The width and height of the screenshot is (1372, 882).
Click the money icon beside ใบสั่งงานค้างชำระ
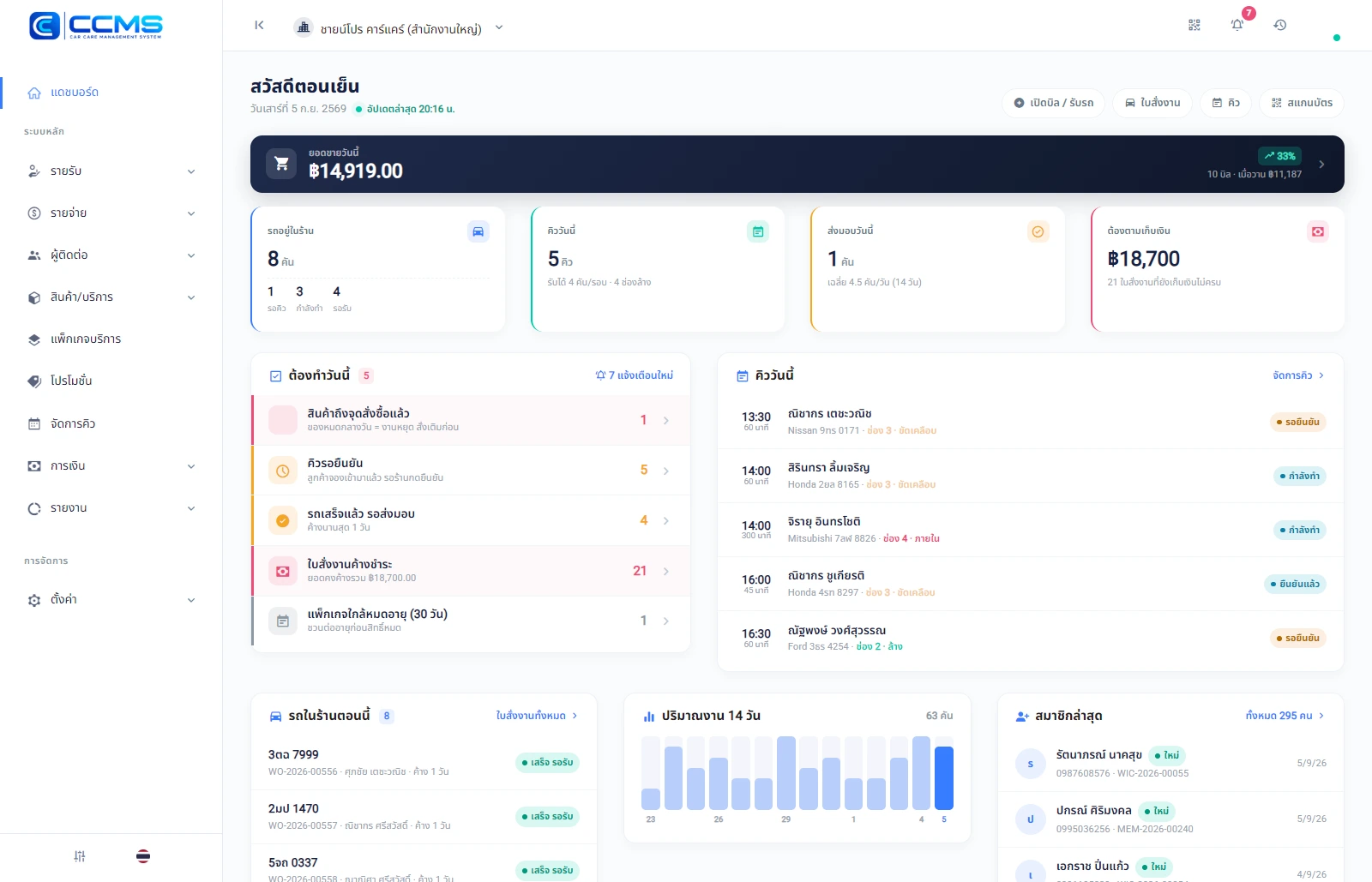(283, 571)
